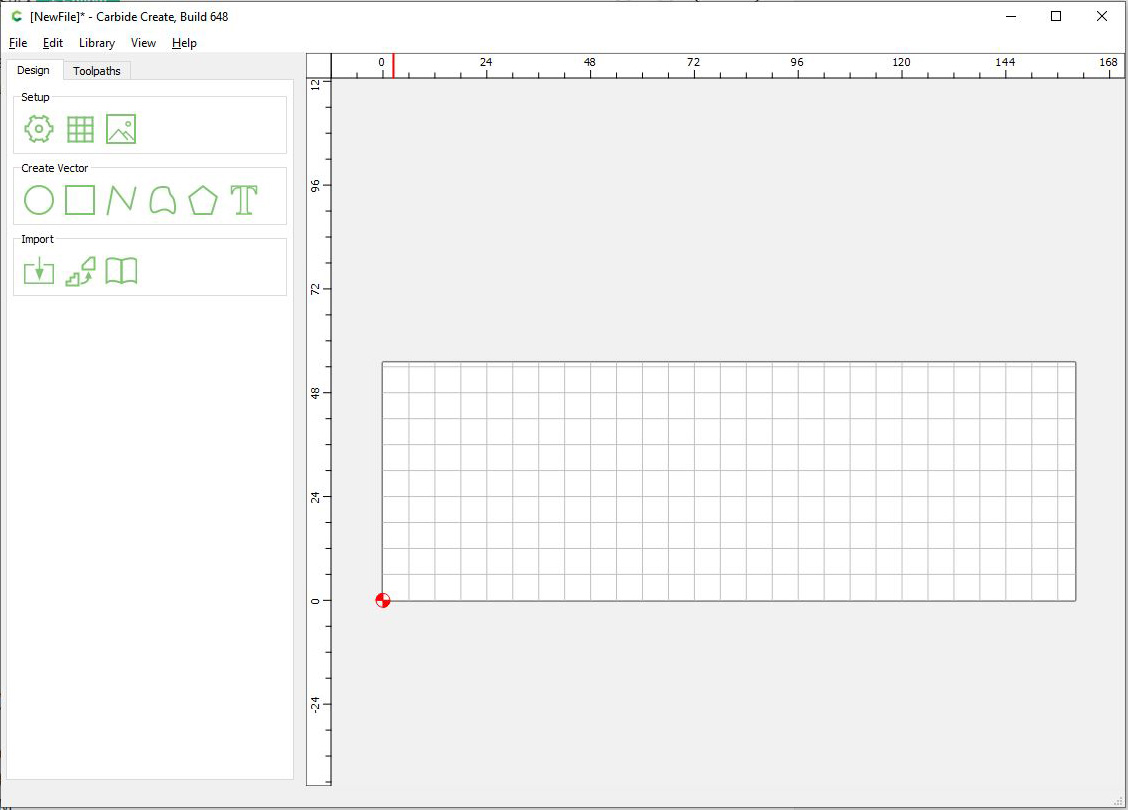Close the Carbide Create window
The width and height of the screenshot is (1128, 810).
pyautogui.click(x=1101, y=16)
